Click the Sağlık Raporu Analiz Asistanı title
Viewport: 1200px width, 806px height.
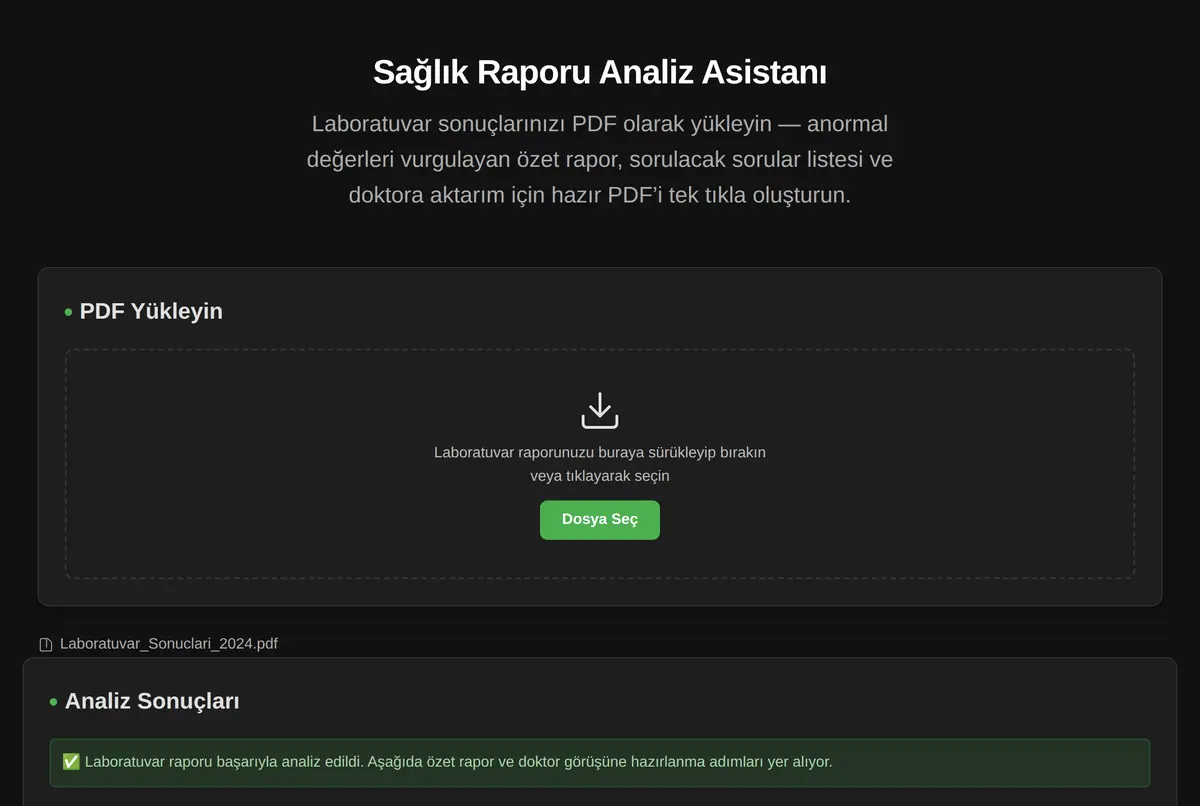click(600, 72)
